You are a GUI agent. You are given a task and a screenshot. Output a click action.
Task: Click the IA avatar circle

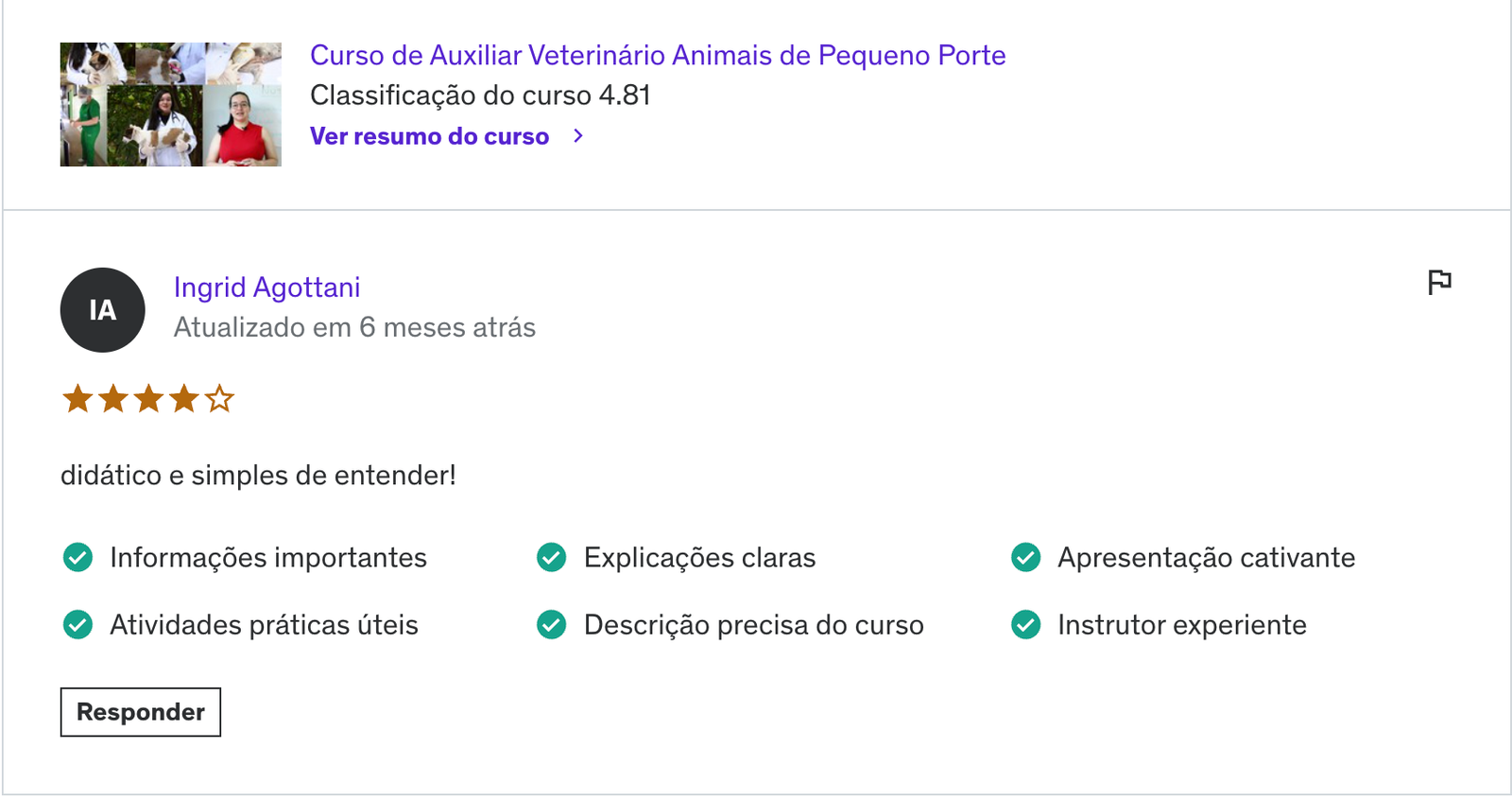103,310
